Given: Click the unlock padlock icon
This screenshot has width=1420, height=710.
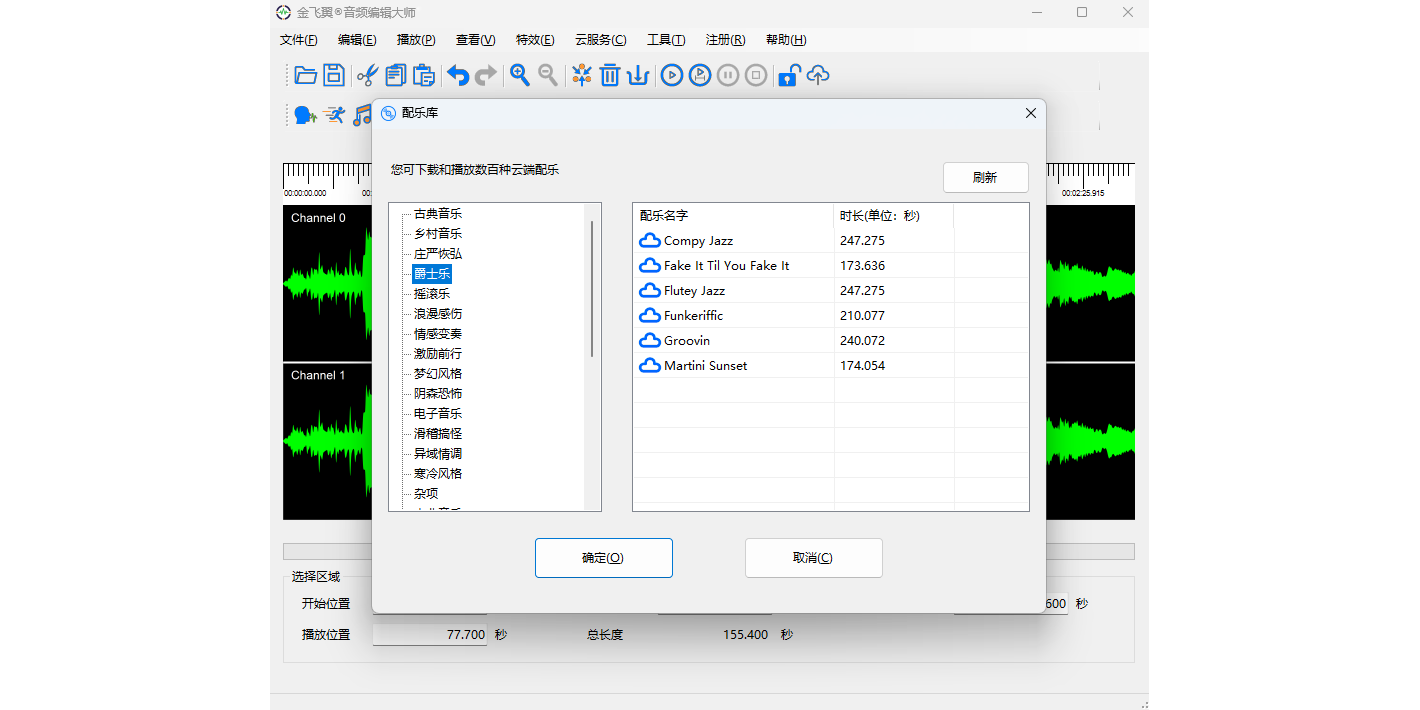Looking at the screenshot, I should tap(788, 75).
